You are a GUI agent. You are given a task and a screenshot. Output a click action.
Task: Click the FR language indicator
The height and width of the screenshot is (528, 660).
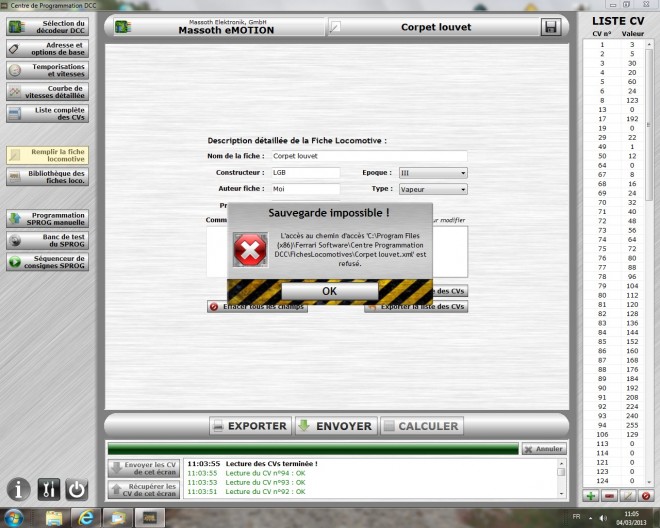(576, 517)
